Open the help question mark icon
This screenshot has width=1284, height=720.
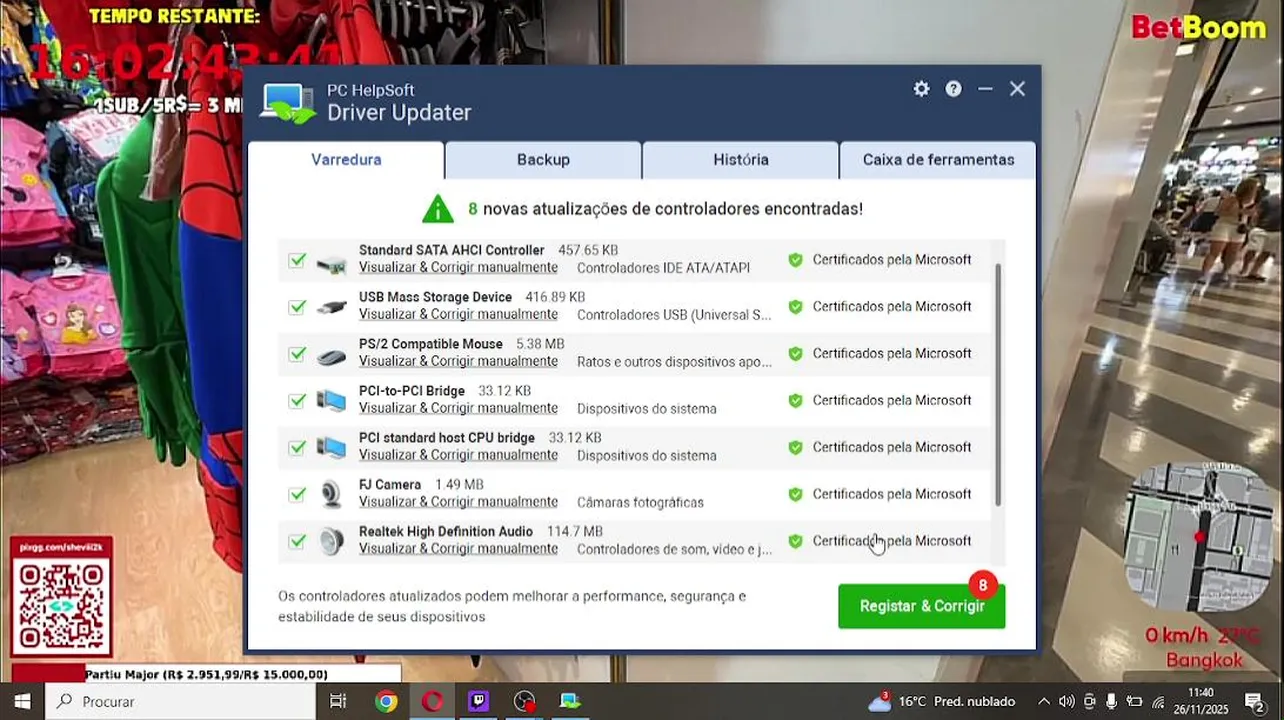pyautogui.click(x=953, y=89)
